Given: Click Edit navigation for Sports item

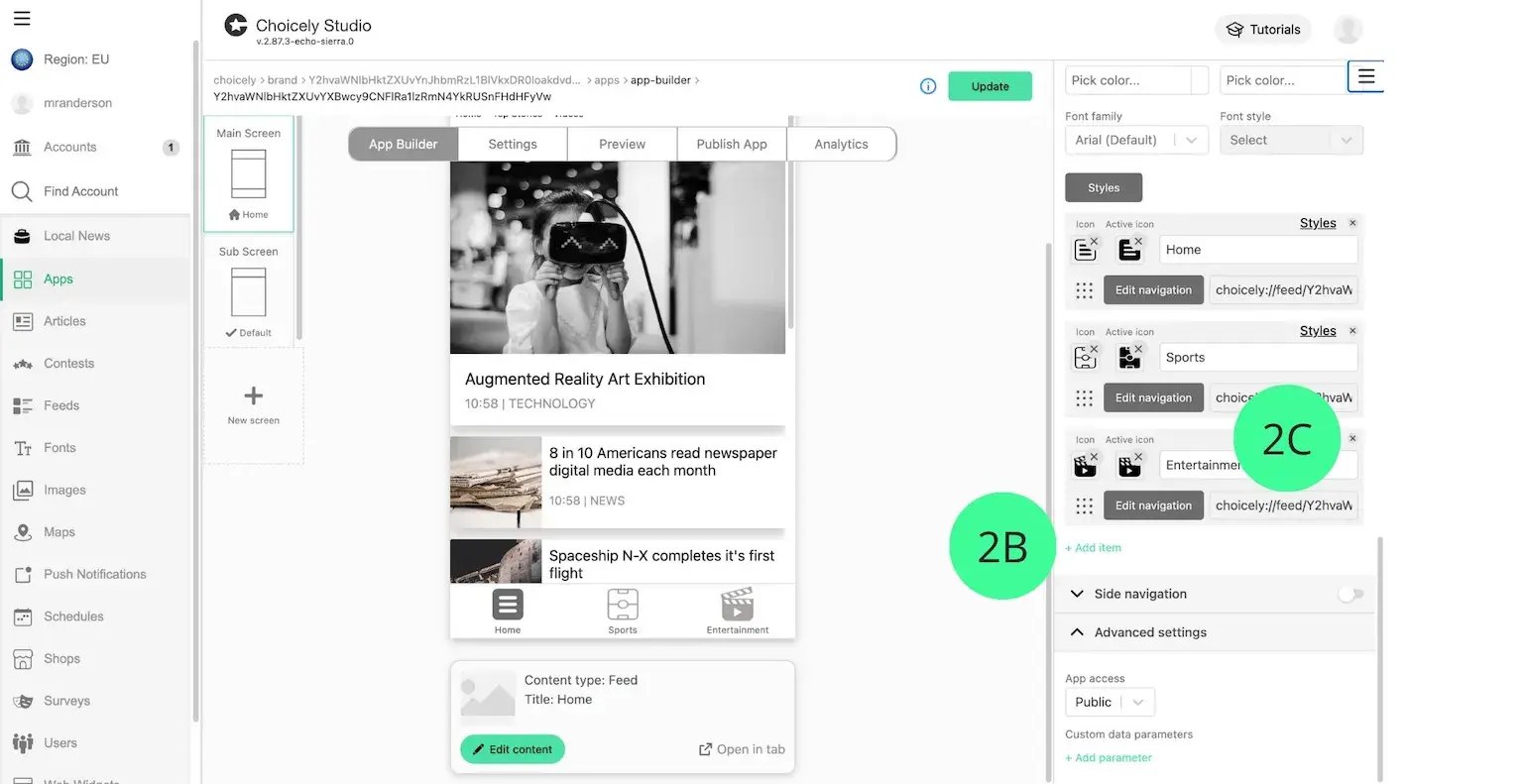Looking at the screenshot, I should (1153, 397).
